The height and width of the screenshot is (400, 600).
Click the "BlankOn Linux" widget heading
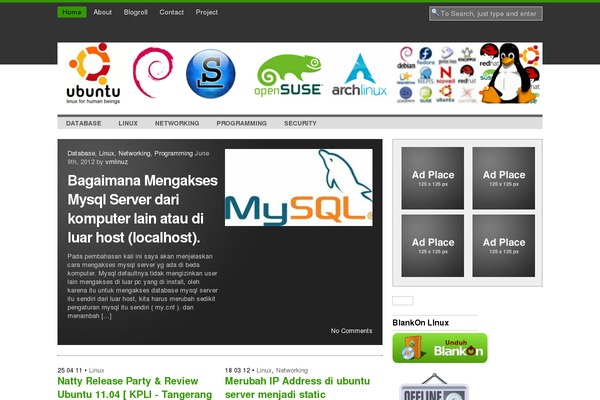pos(421,323)
